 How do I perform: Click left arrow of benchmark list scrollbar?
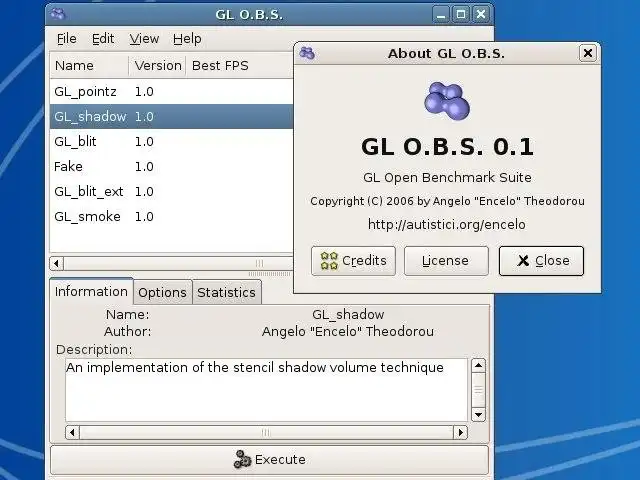click(57, 263)
